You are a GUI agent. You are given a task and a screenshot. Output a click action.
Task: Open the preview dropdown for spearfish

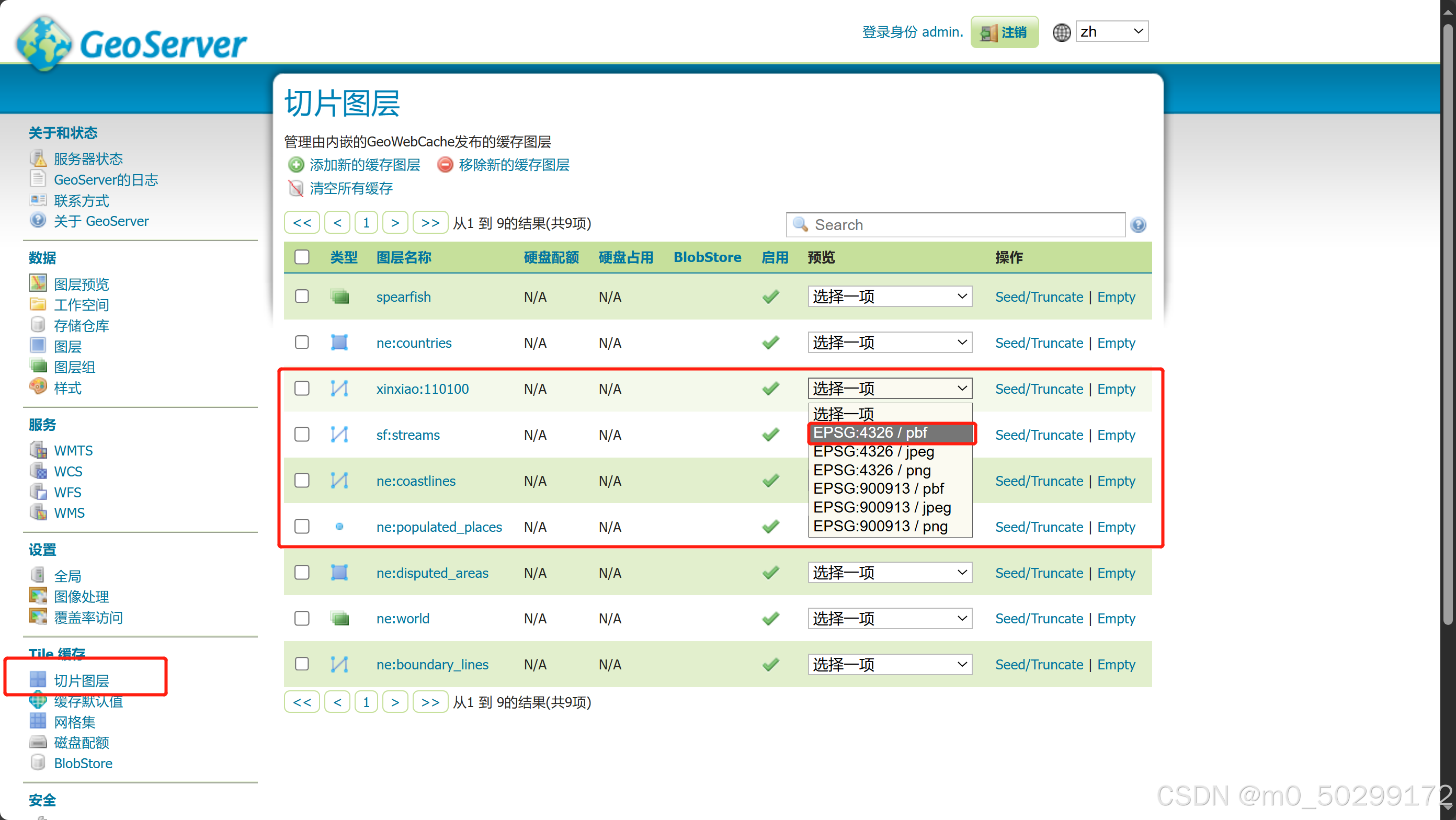(890, 296)
